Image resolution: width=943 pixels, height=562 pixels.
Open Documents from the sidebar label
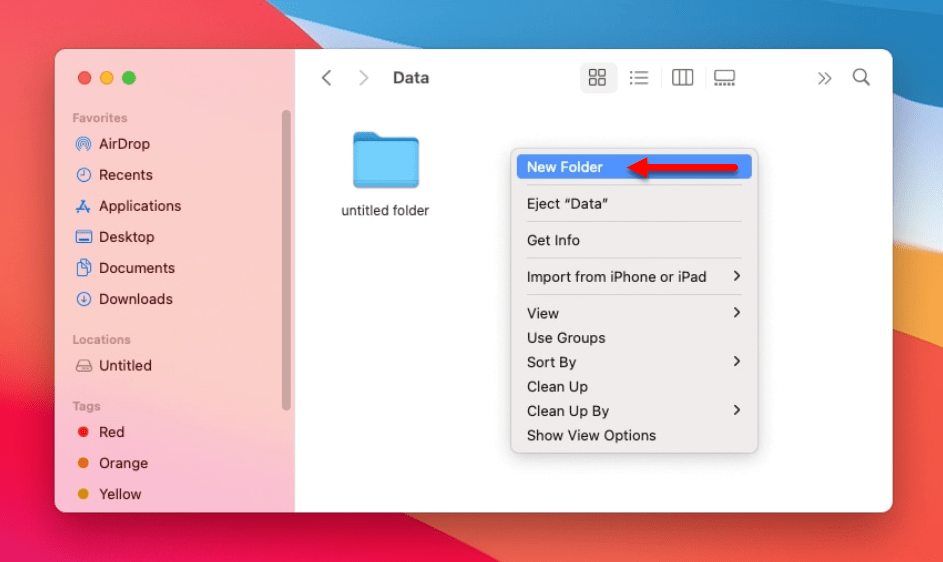click(137, 268)
